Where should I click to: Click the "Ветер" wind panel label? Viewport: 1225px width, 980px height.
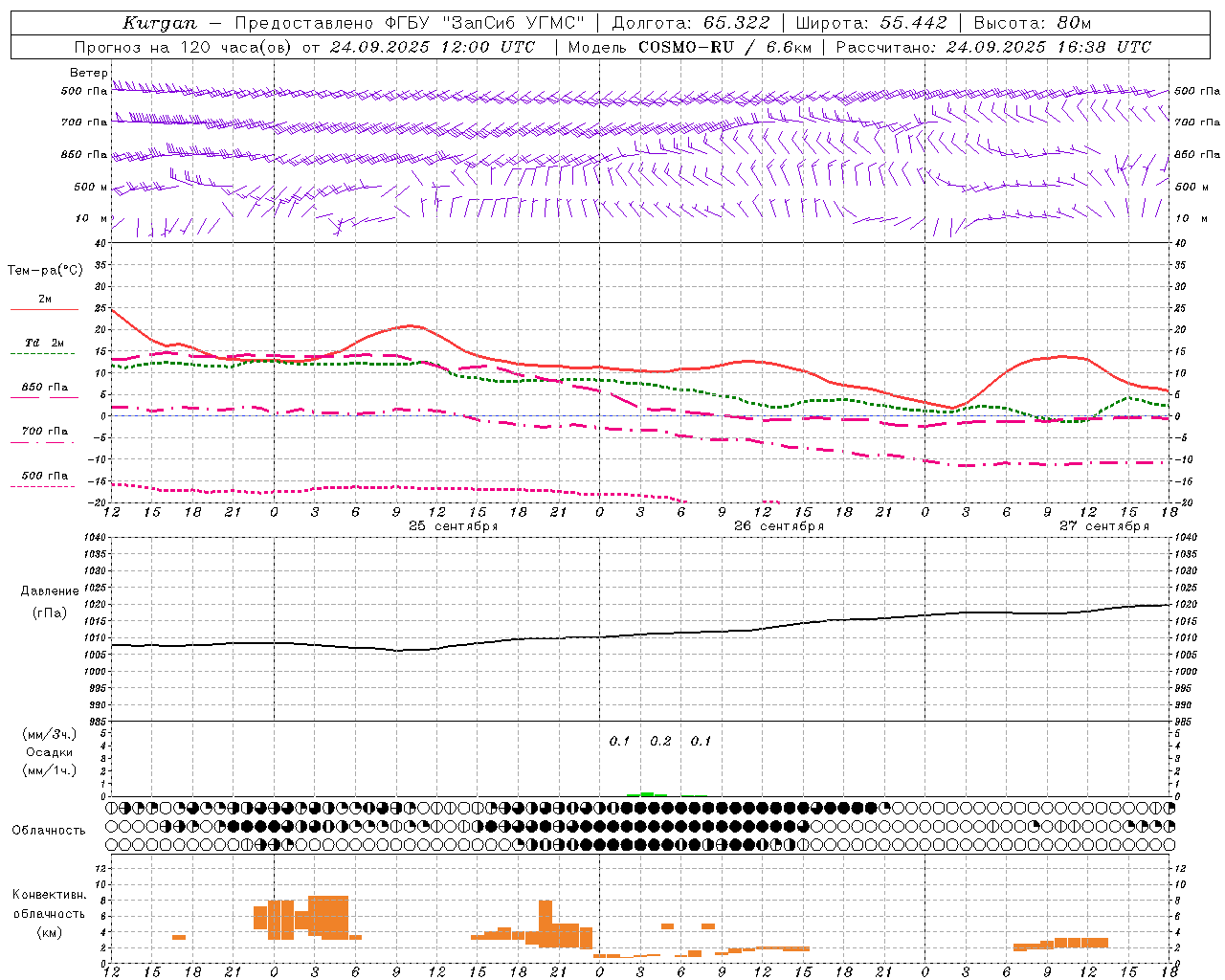click(89, 73)
